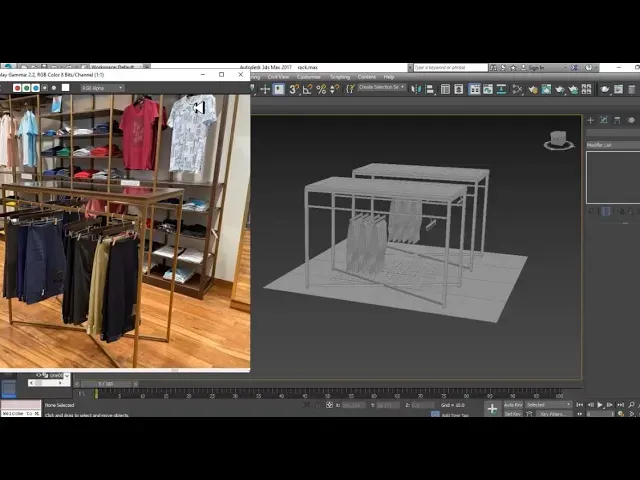This screenshot has width=640, height=480.
Task: Open the Create tab plus icon
Action: click(590, 120)
